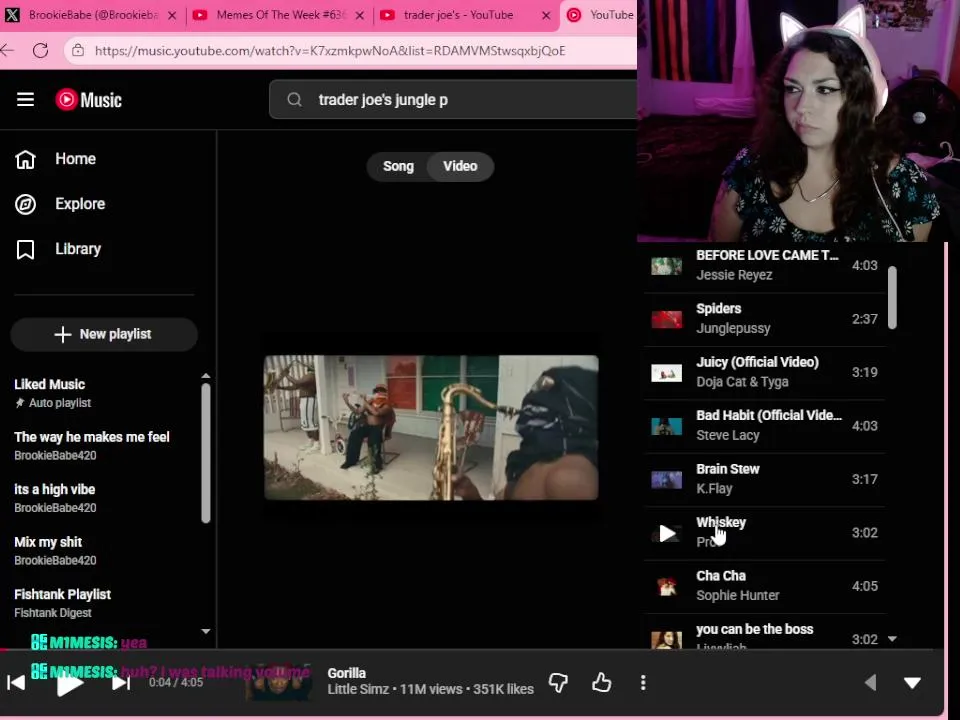Collapse the player page with down arrow
This screenshot has height=720, width=960.
coord(912,683)
